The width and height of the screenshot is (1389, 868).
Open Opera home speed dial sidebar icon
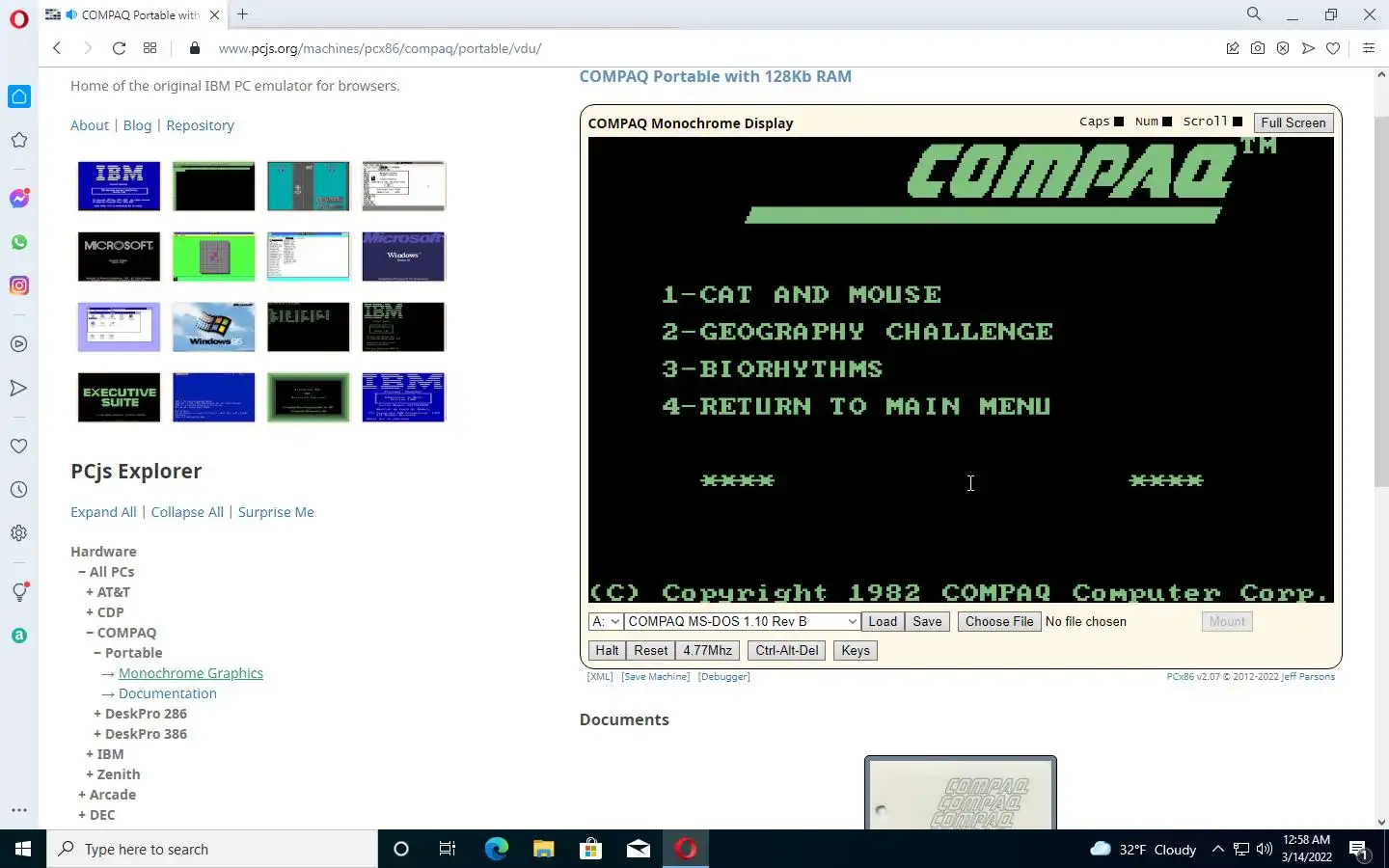[19, 96]
